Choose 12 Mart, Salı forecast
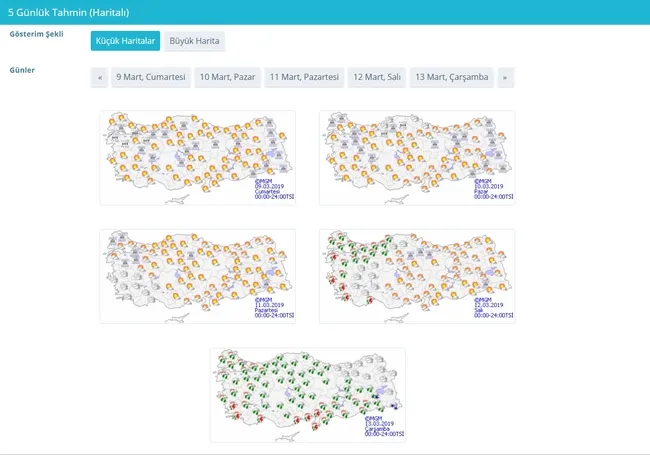Screen dimensions: 650x455 (377, 77)
